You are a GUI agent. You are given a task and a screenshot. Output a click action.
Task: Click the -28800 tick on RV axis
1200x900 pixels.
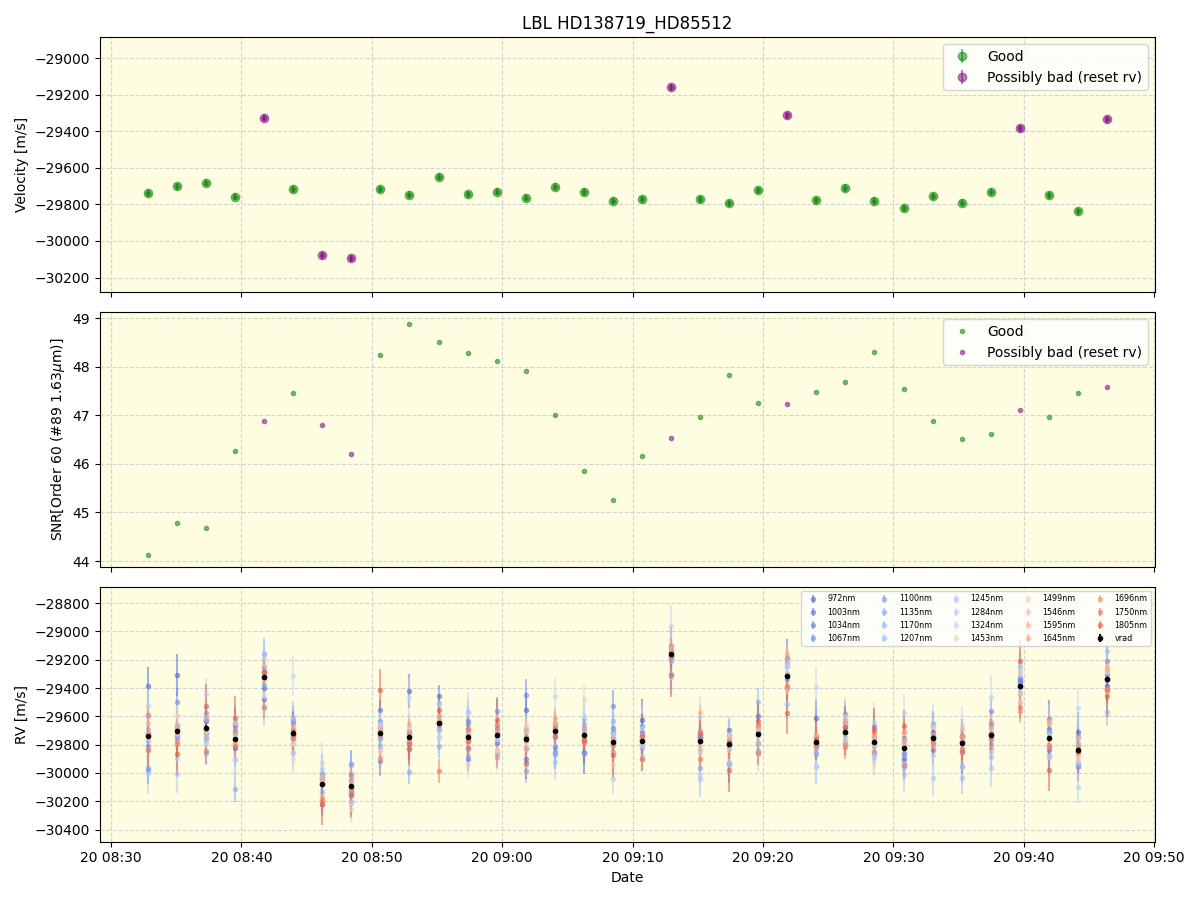tap(64, 604)
